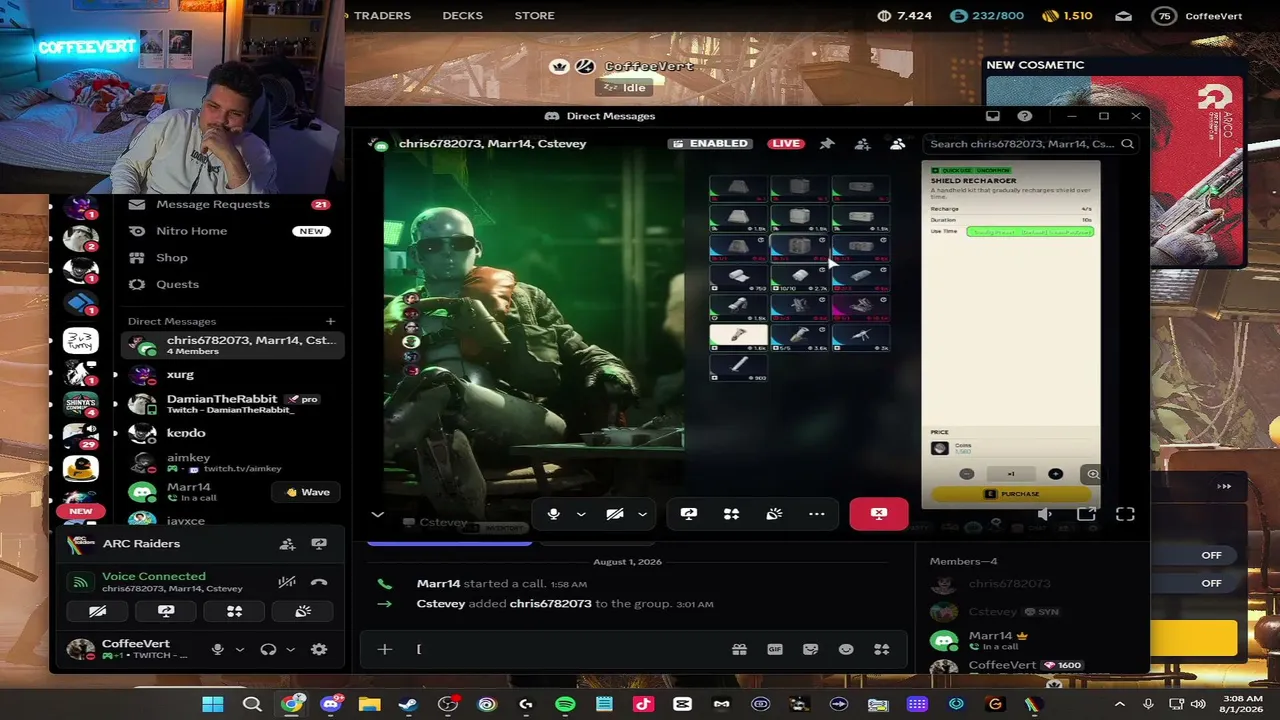Open attachment menu with the plus button
The image size is (1280, 720).
(384, 650)
